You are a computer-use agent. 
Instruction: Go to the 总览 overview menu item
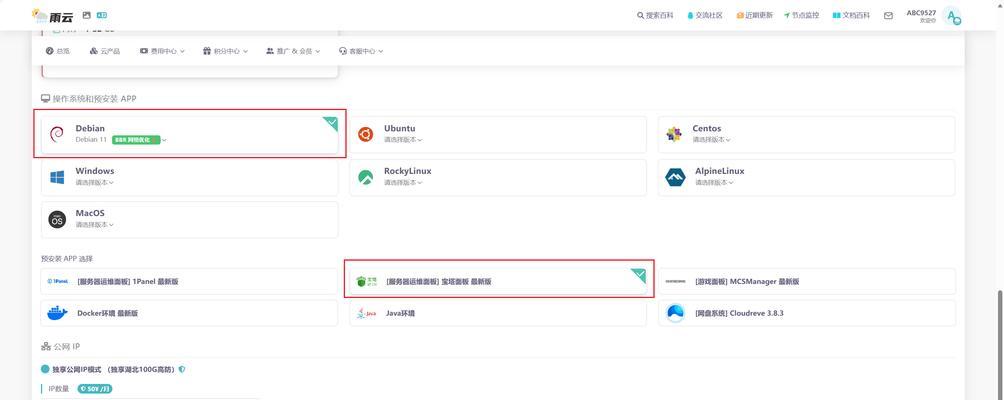click(58, 51)
